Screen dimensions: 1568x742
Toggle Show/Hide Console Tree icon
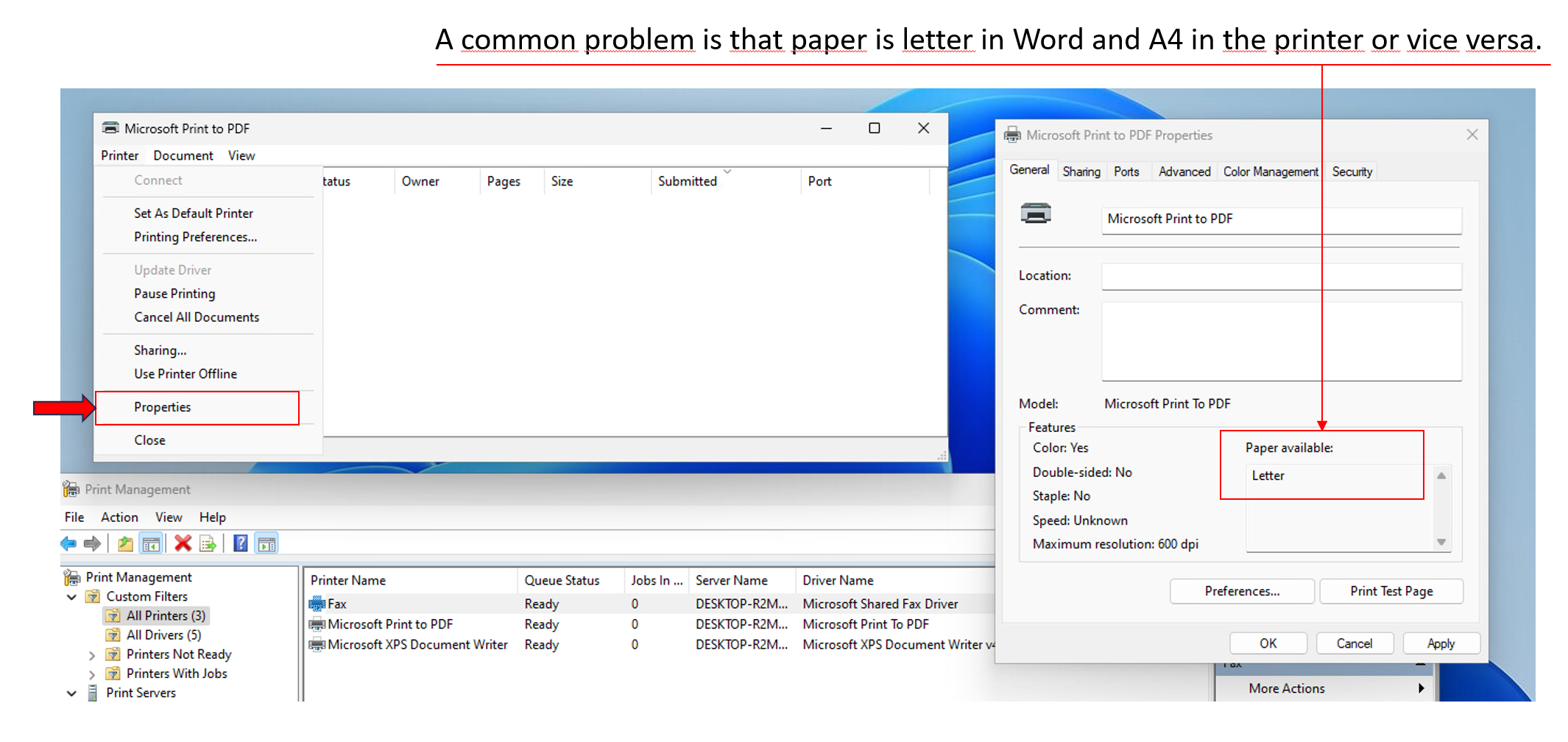pos(151,544)
